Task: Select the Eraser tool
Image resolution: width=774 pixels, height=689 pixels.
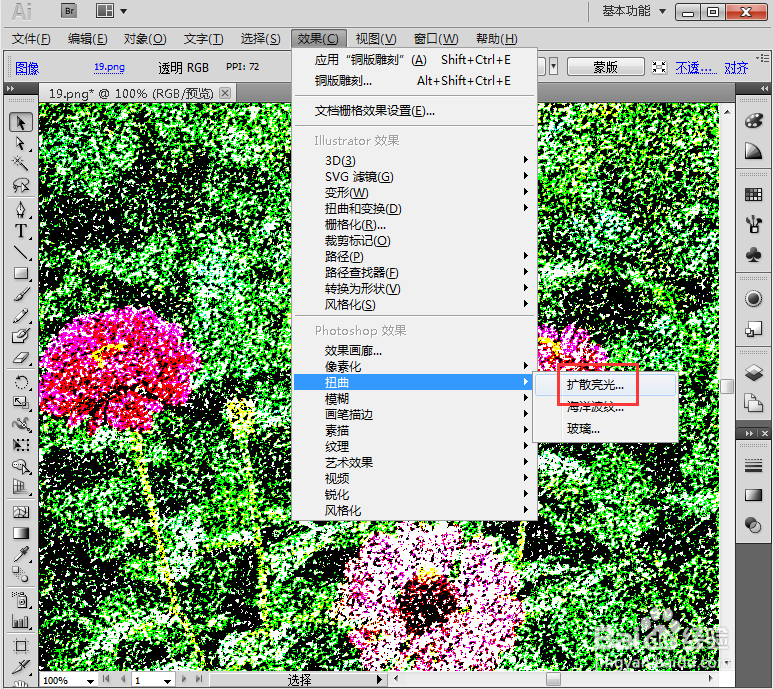Action: (21, 358)
